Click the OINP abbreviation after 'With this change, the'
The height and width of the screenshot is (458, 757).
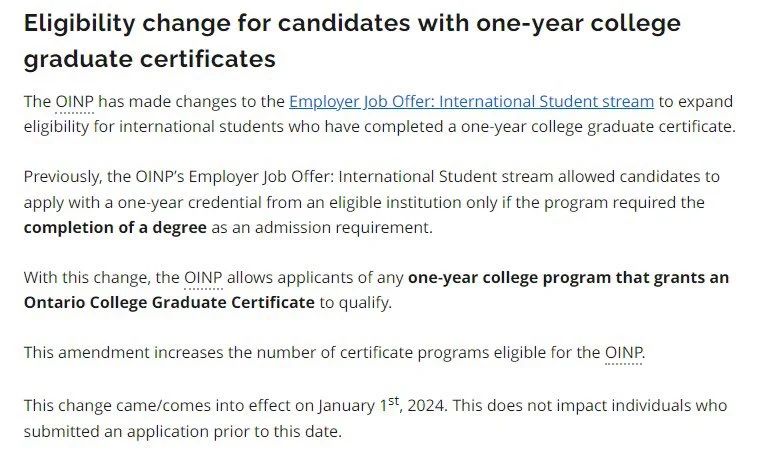tap(203, 278)
